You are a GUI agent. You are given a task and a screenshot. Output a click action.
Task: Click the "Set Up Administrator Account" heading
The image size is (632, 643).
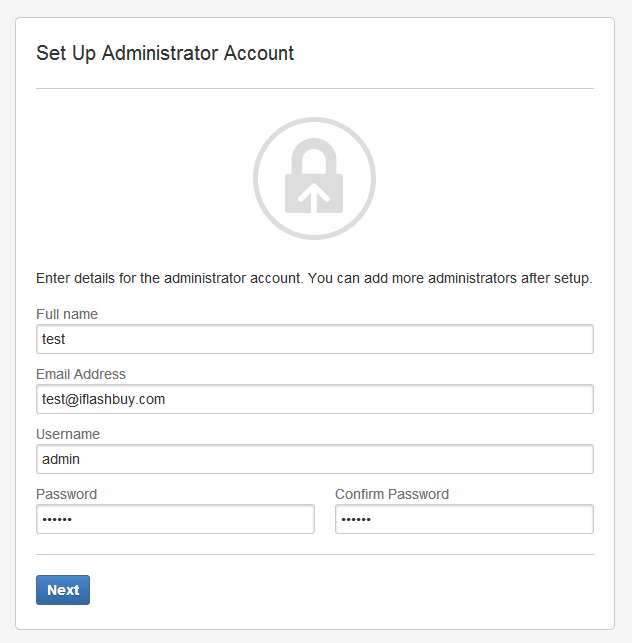(165, 54)
